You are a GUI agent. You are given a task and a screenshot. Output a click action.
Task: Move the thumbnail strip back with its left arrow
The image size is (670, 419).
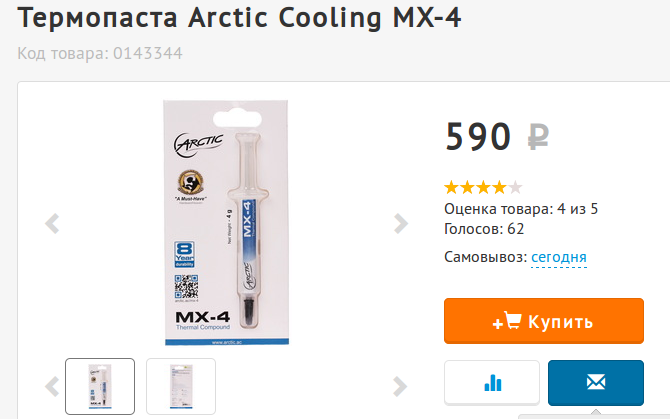click(52, 386)
